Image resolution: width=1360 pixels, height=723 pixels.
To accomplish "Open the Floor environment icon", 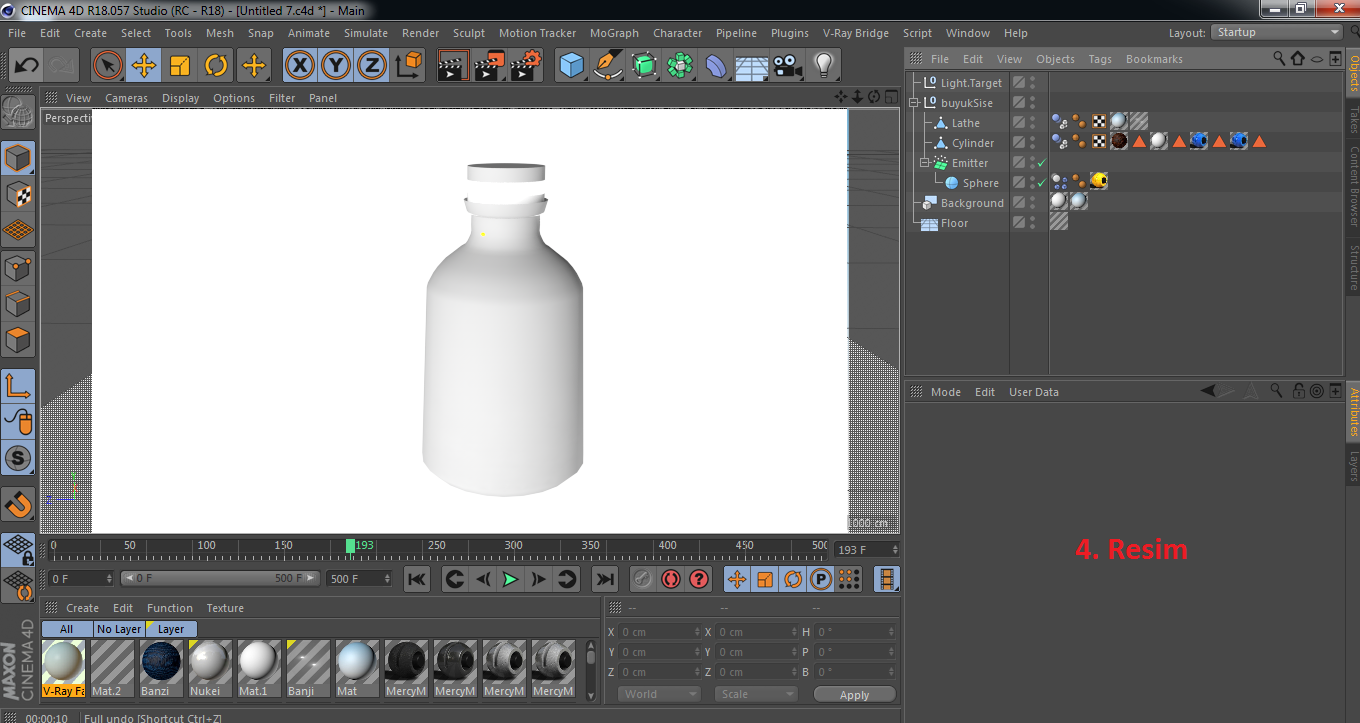I will click(752, 66).
